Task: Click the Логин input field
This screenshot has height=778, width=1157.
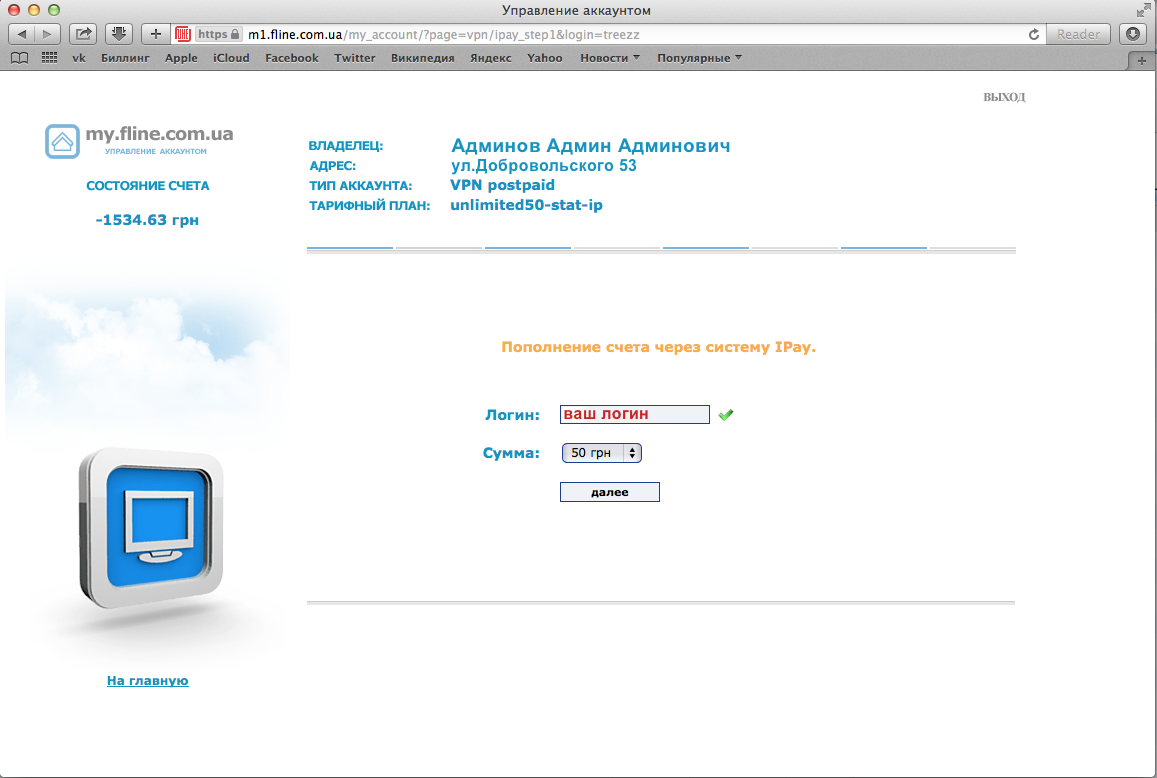Action: pyautogui.click(x=635, y=414)
